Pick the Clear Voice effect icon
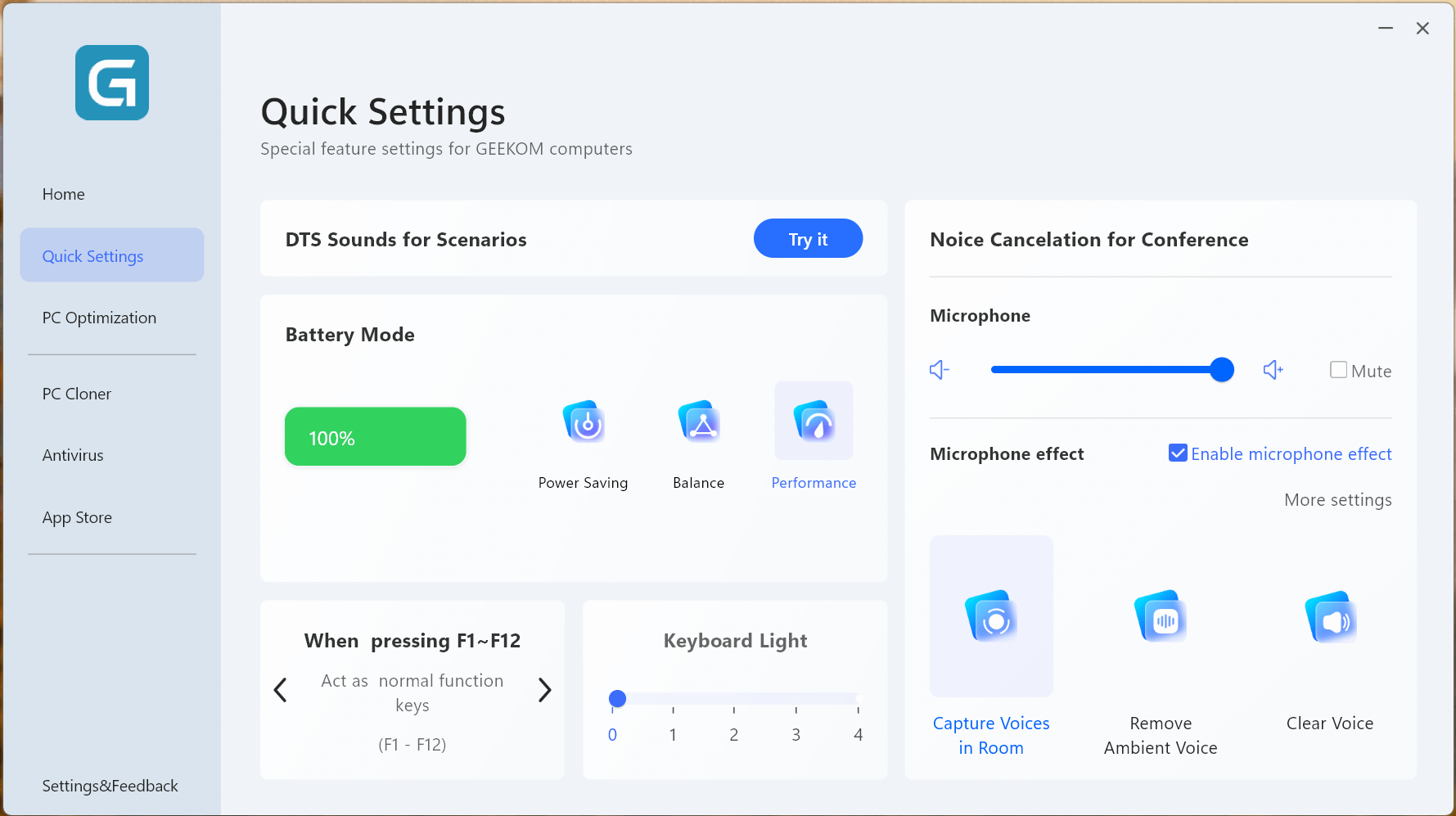 click(1330, 616)
